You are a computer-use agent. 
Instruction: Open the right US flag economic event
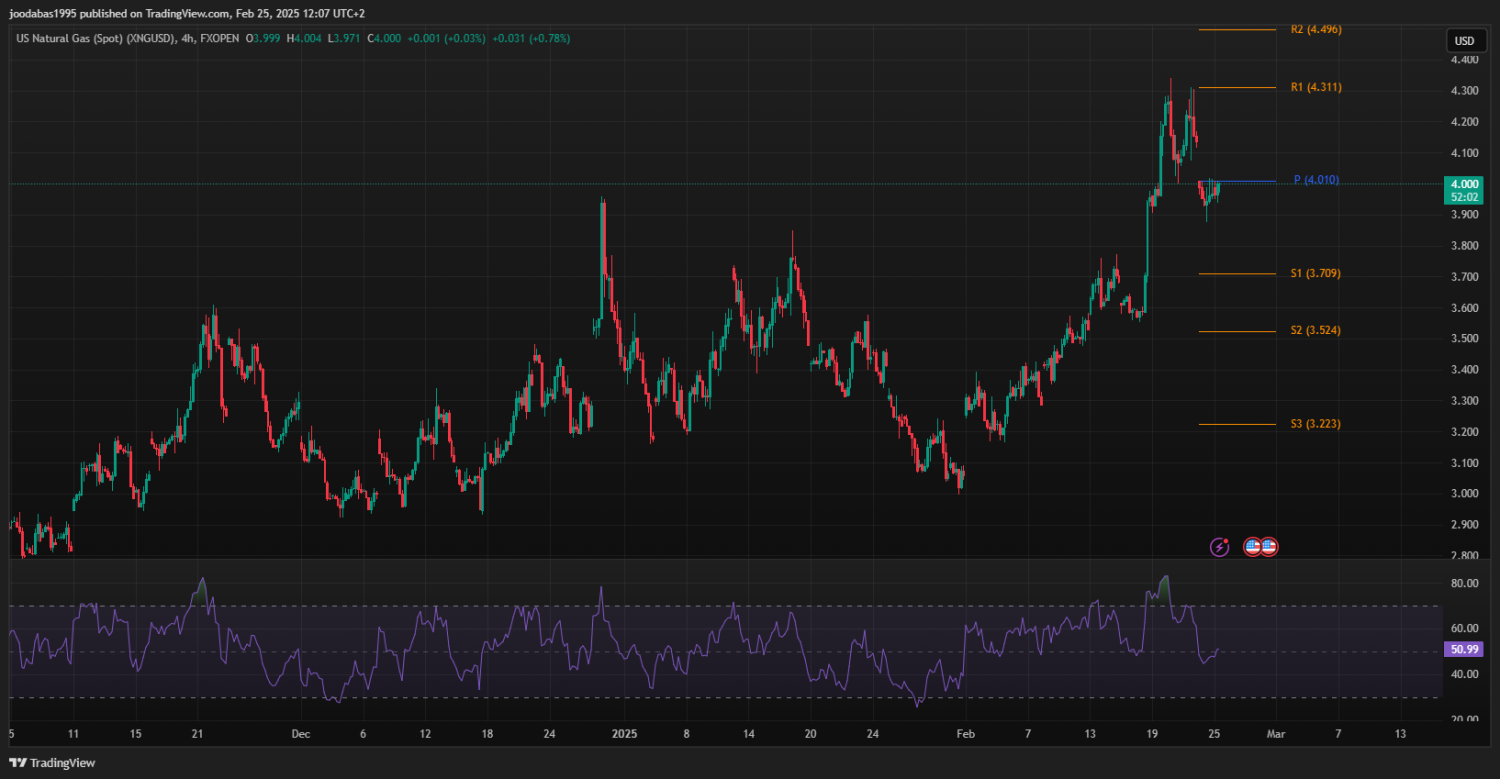[1268, 547]
